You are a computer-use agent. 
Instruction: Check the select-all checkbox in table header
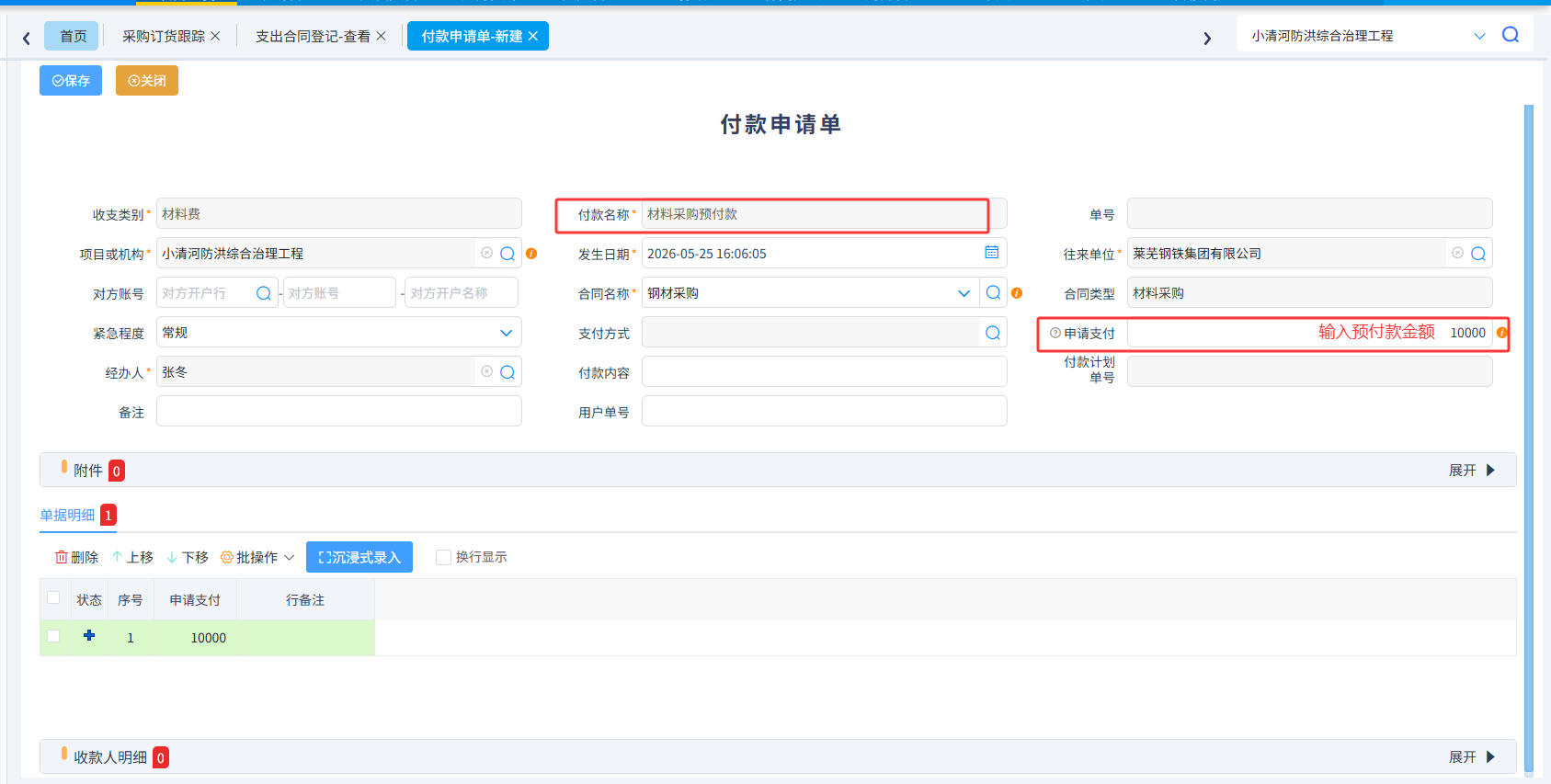pyautogui.click(x=53, y=598)
